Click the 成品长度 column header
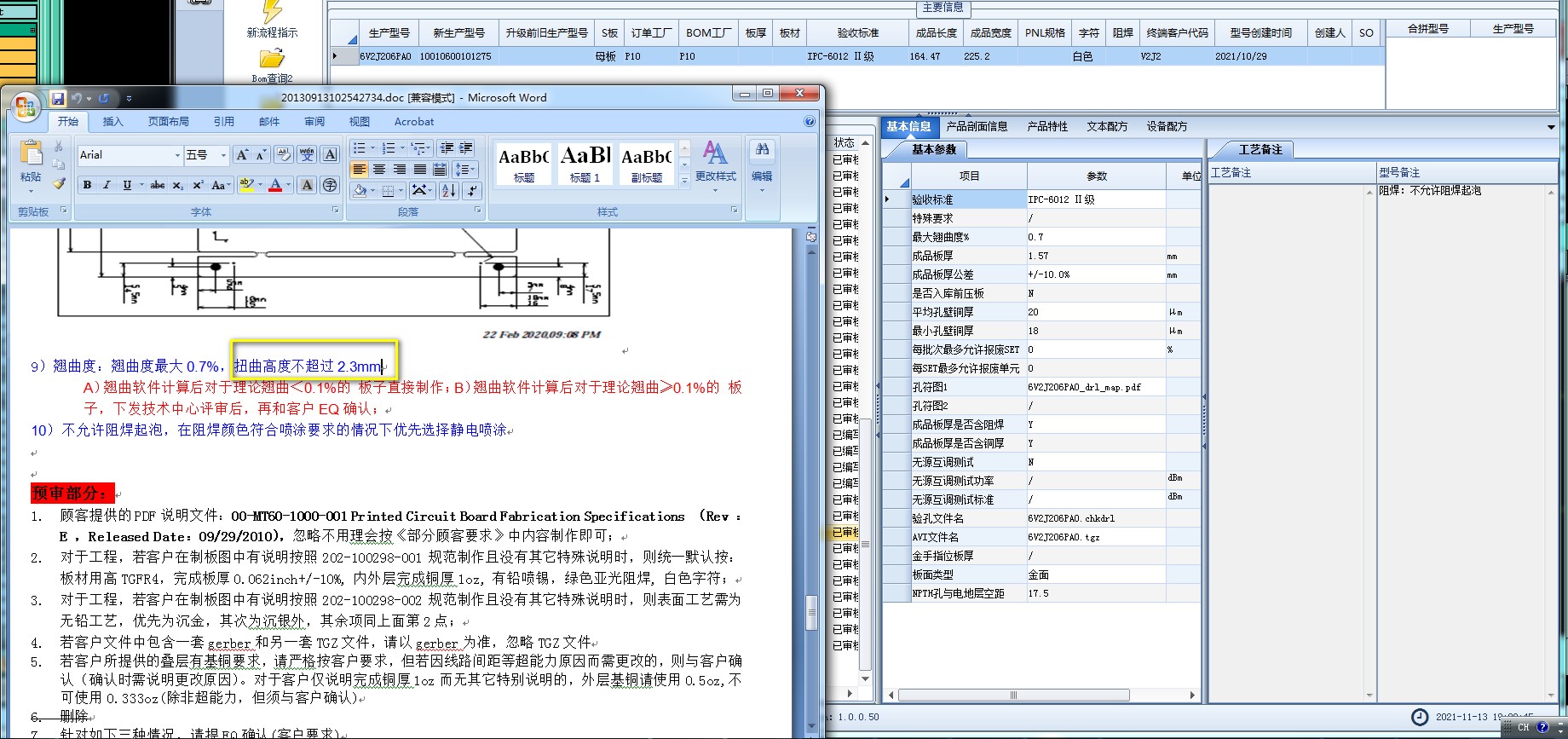The image size is (1568, 739). click(937, 33)
